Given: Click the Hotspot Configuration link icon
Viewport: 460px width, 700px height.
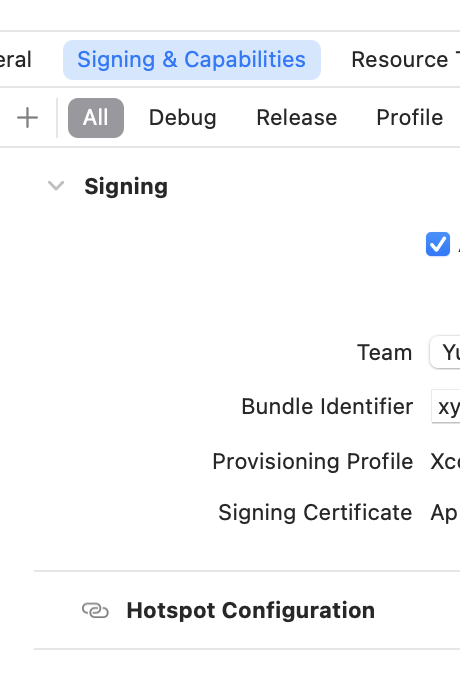Looking at the screenshot, I should (95, 610).
